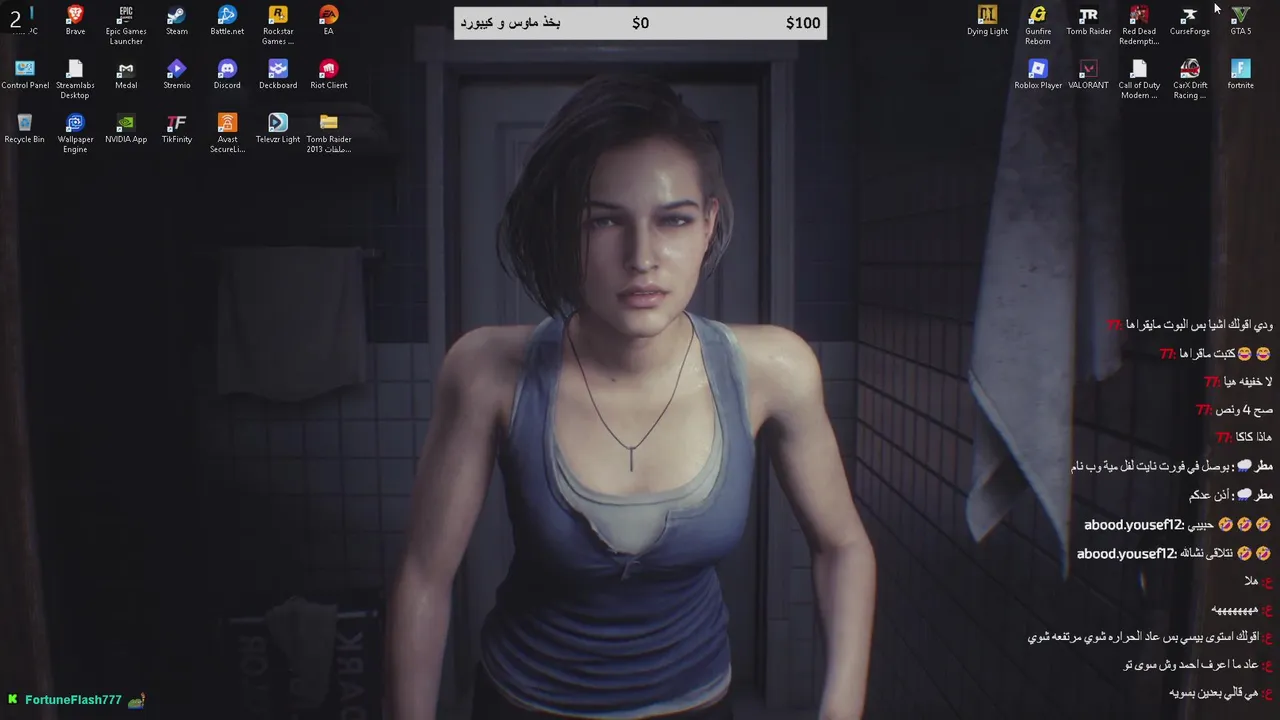Screen dimensions: 1280x720
Task: Select Streamlabs Desktop icon
Action: pyautogui.click(x=75, y=79)
